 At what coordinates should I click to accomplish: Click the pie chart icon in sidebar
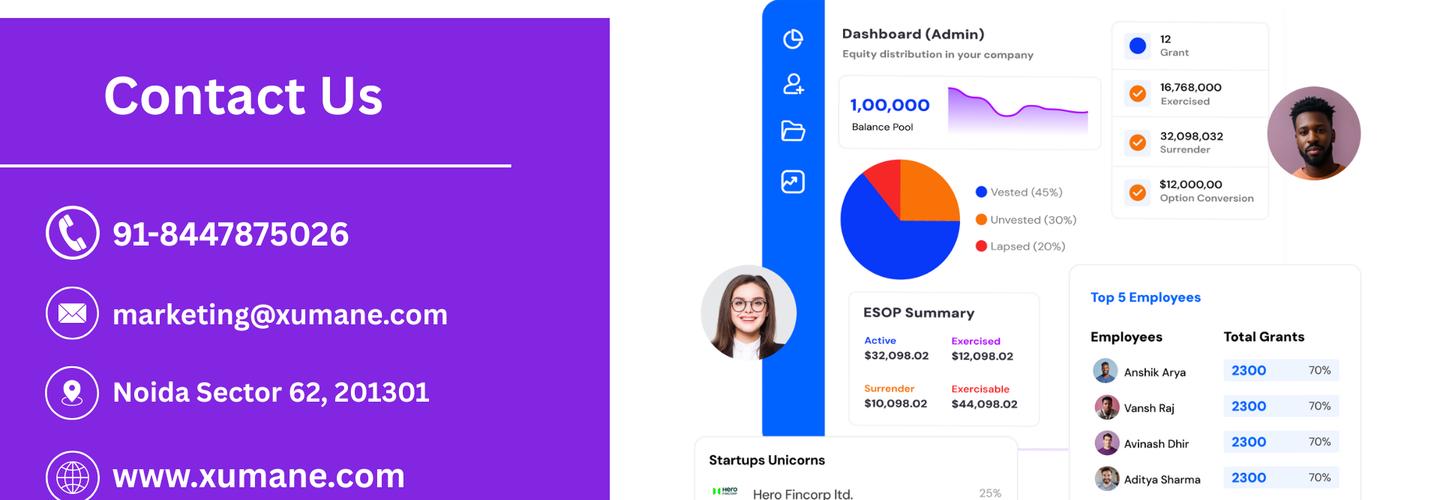coord(793,39)
